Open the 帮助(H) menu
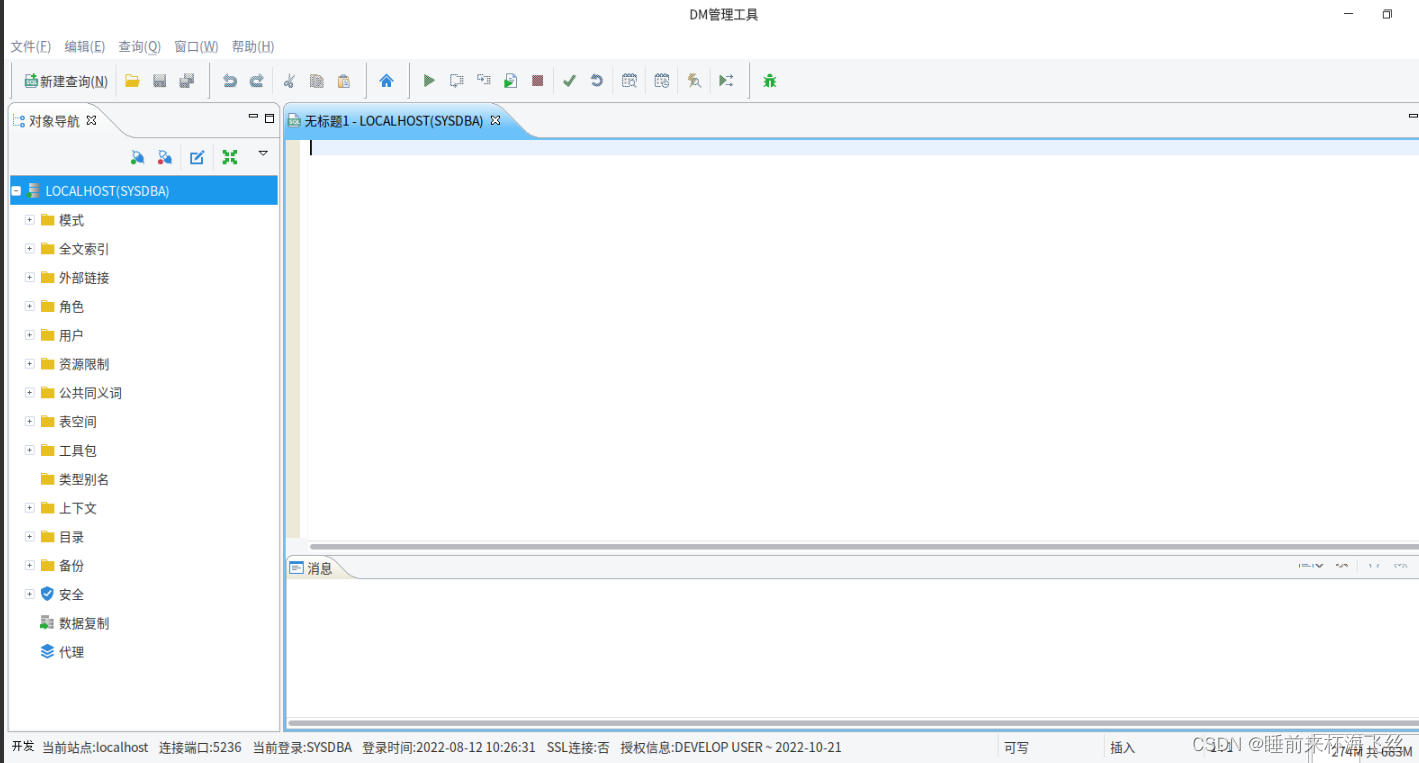 [253, 47]
